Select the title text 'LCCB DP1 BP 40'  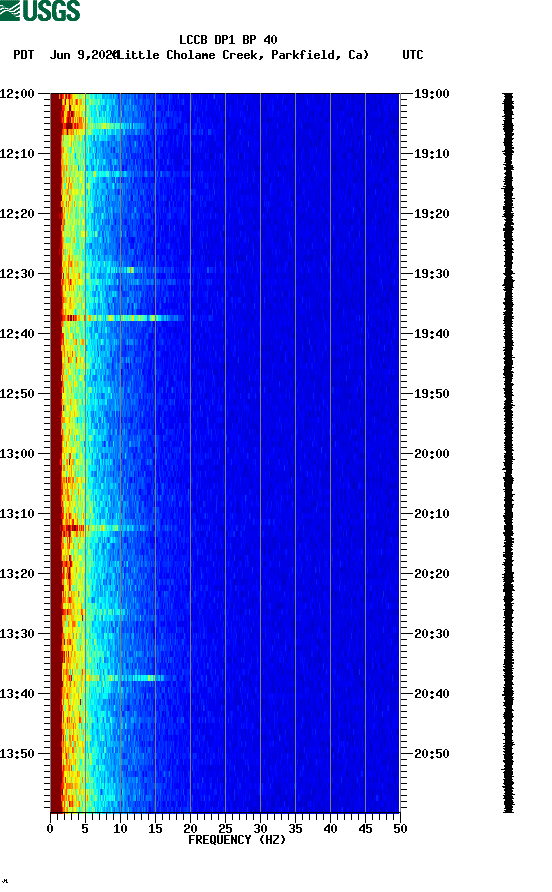(228, 40)
